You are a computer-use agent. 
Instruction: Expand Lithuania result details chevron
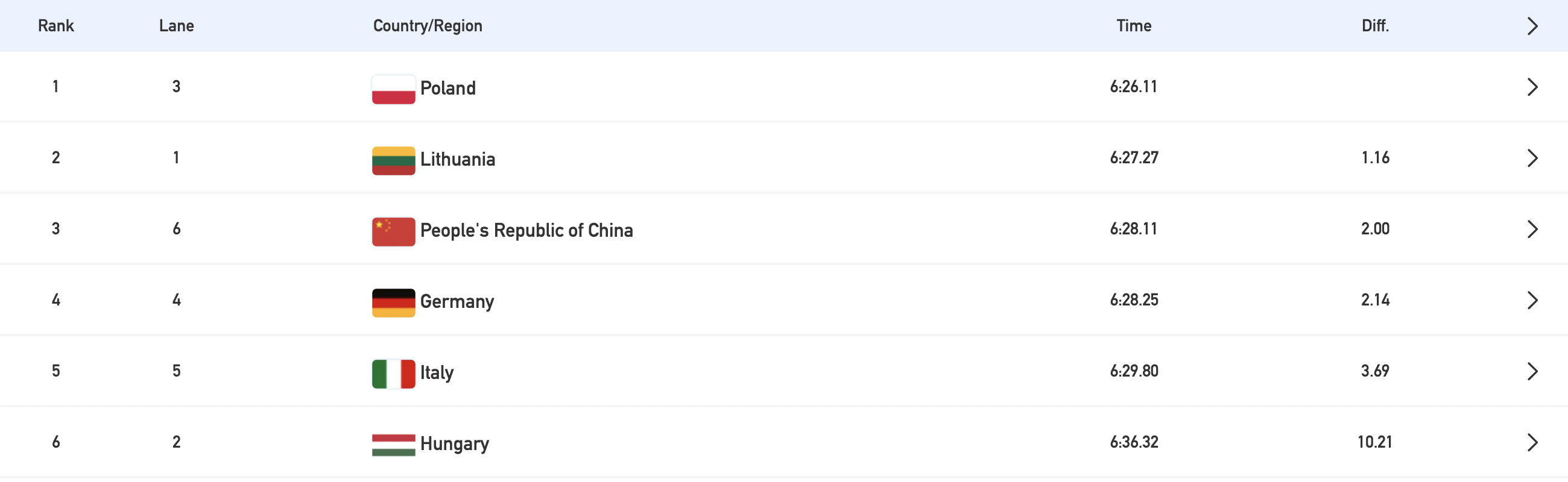(1532, 158)
